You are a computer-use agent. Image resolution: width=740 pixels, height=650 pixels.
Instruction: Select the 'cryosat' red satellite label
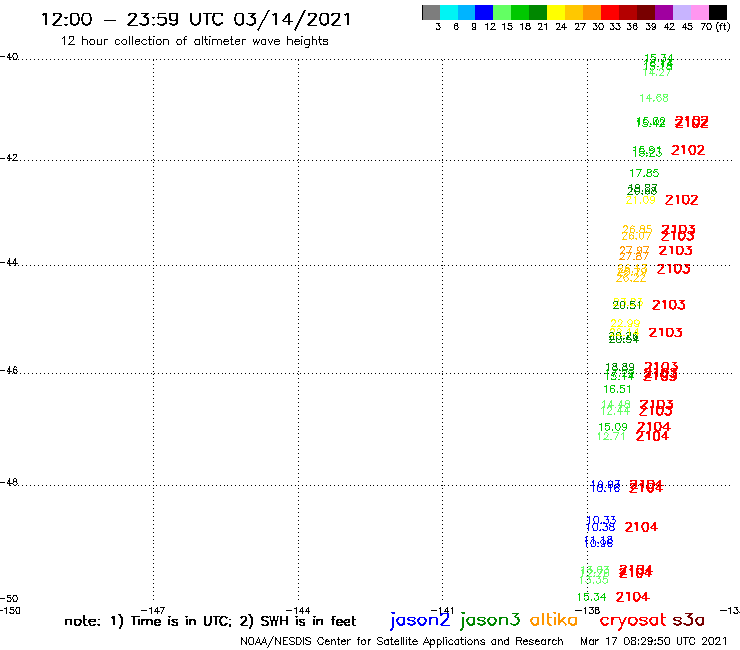632,620
